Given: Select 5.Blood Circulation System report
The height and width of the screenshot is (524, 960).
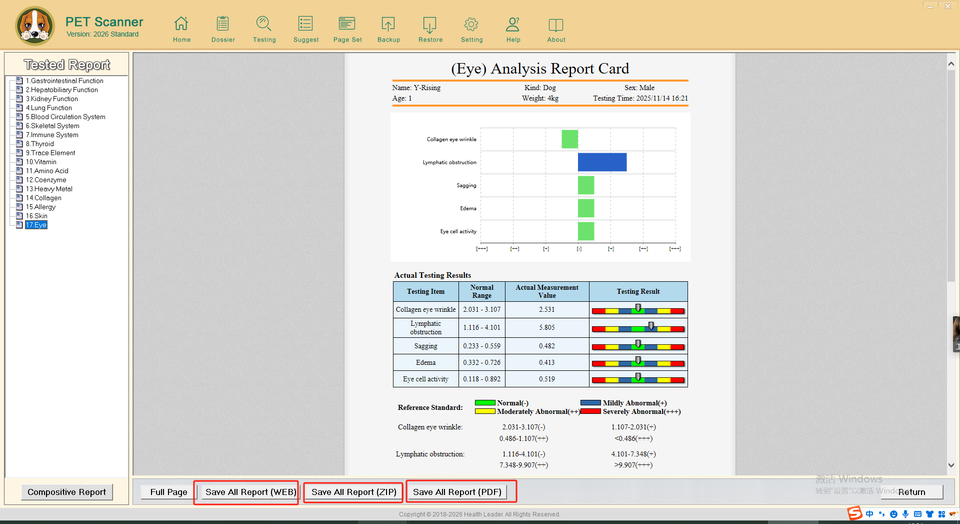Looking at the screenshot, I should (x=67, y=117).
